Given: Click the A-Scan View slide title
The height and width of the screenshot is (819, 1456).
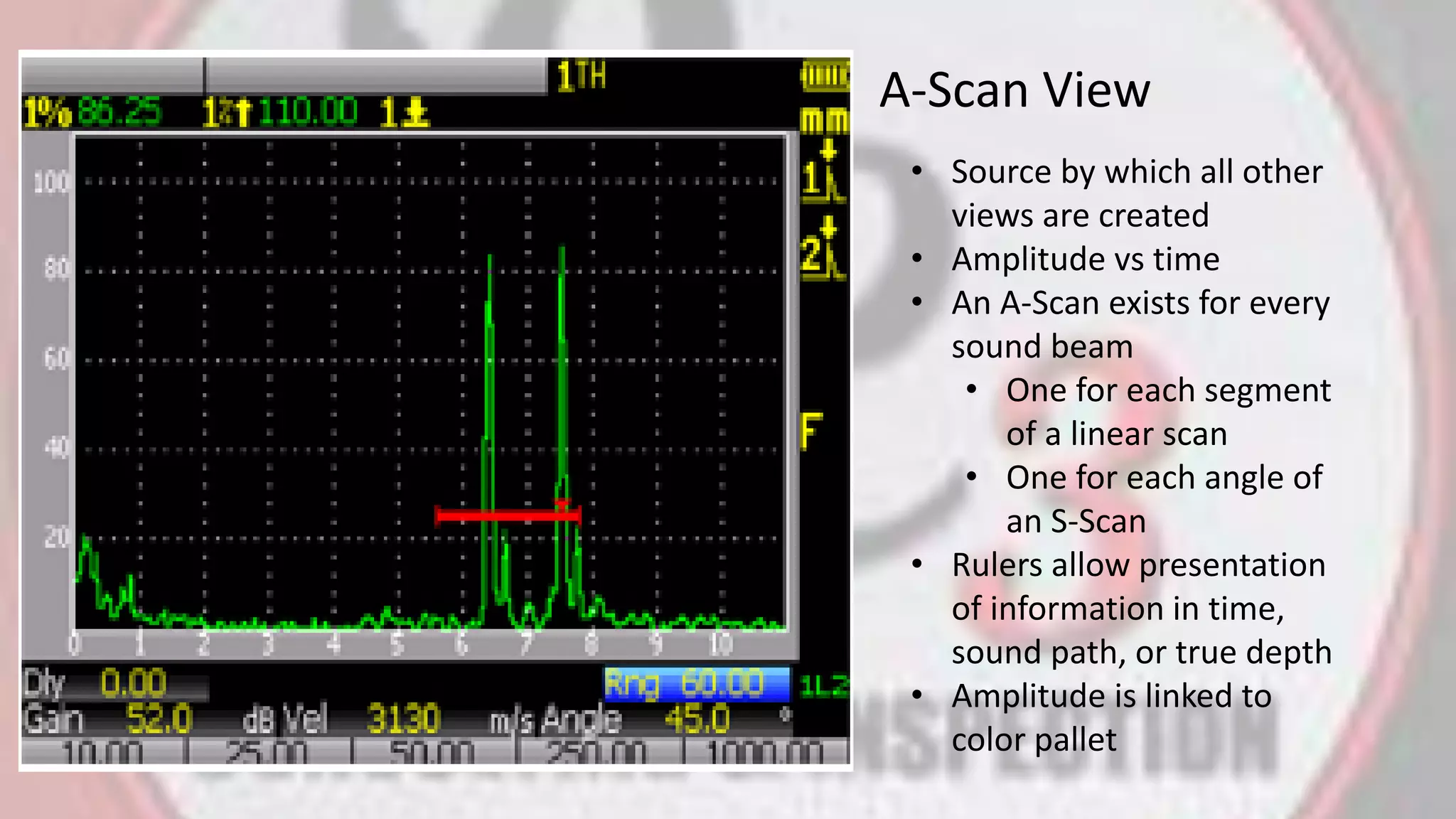Looking at the screenshot, I should click(1015, 90).
